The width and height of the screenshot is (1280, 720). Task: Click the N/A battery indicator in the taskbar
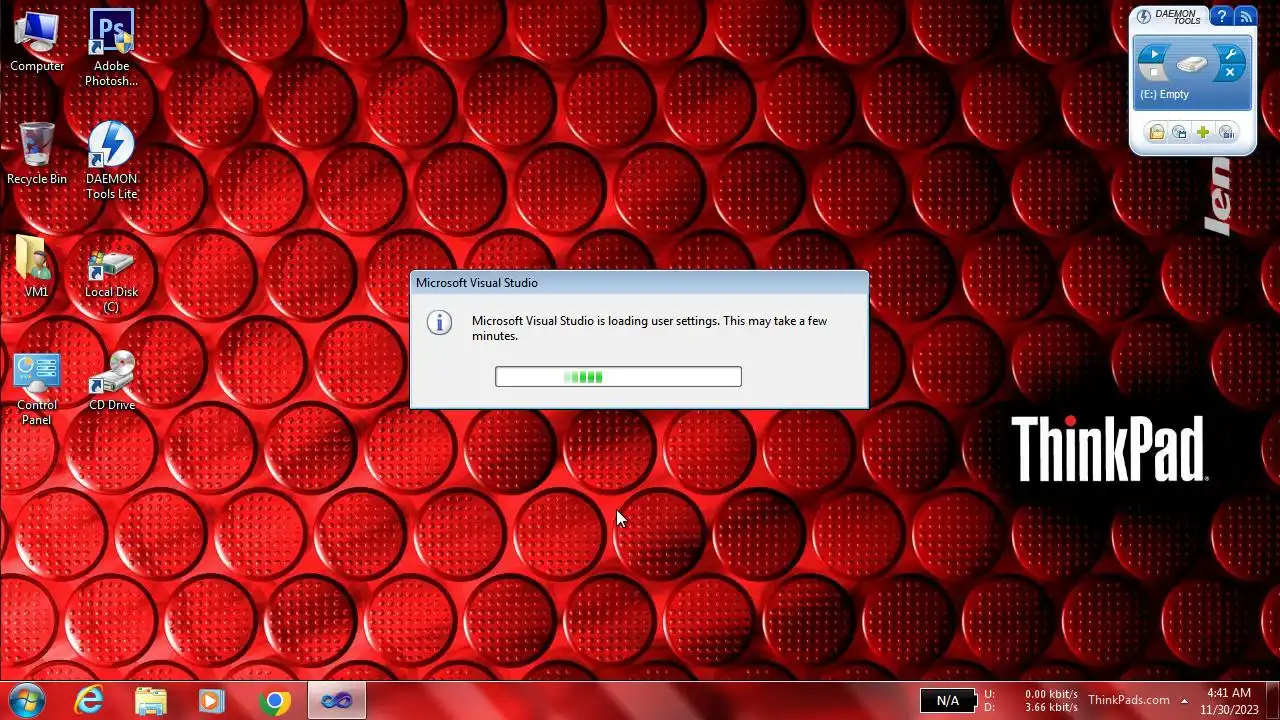pyautogui.click(x=947, y=701)
